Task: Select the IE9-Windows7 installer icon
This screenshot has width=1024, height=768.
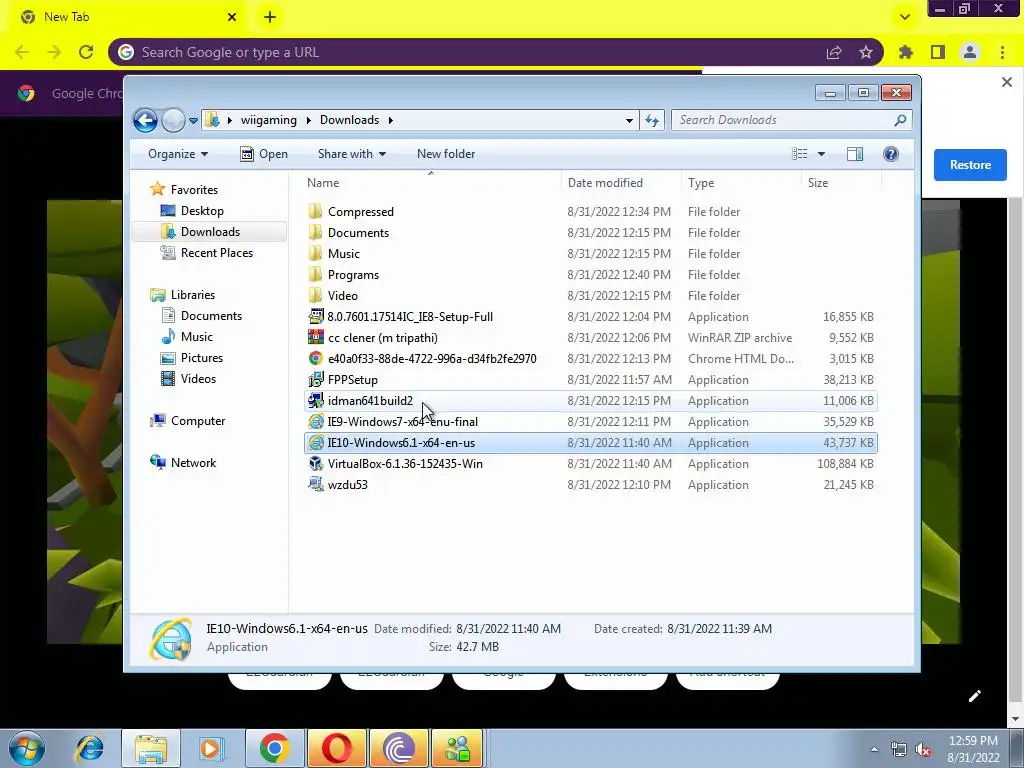Action: coord(316,422)
